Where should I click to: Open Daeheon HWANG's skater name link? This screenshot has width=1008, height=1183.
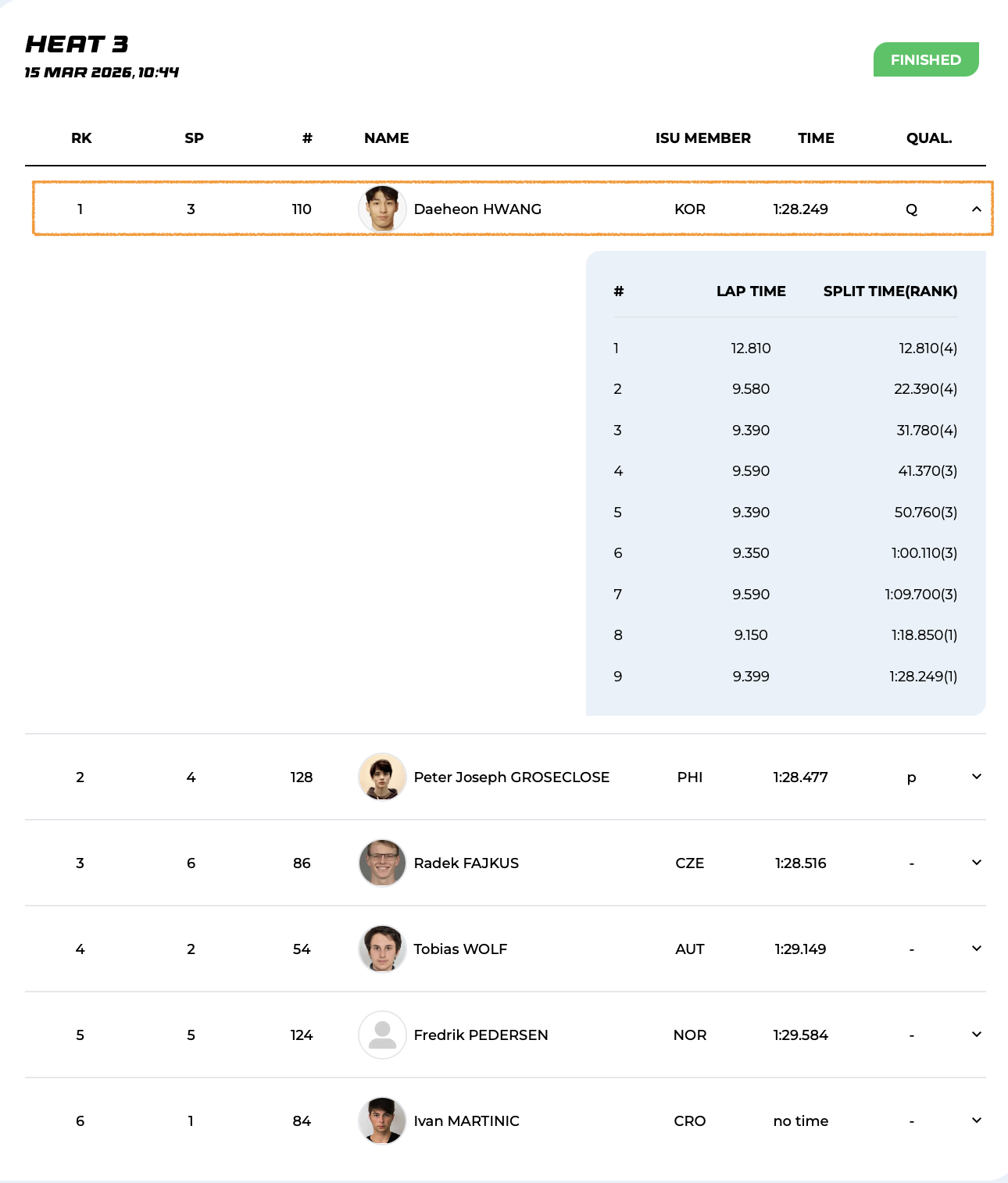(x=477, y=209)
